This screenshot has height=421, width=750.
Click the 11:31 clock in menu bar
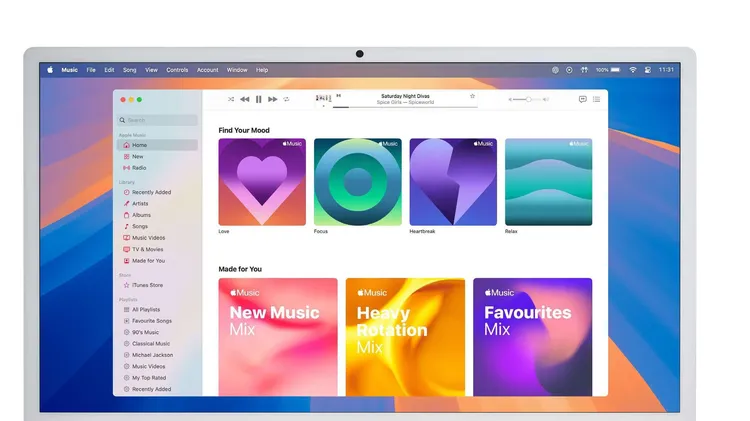666,70
